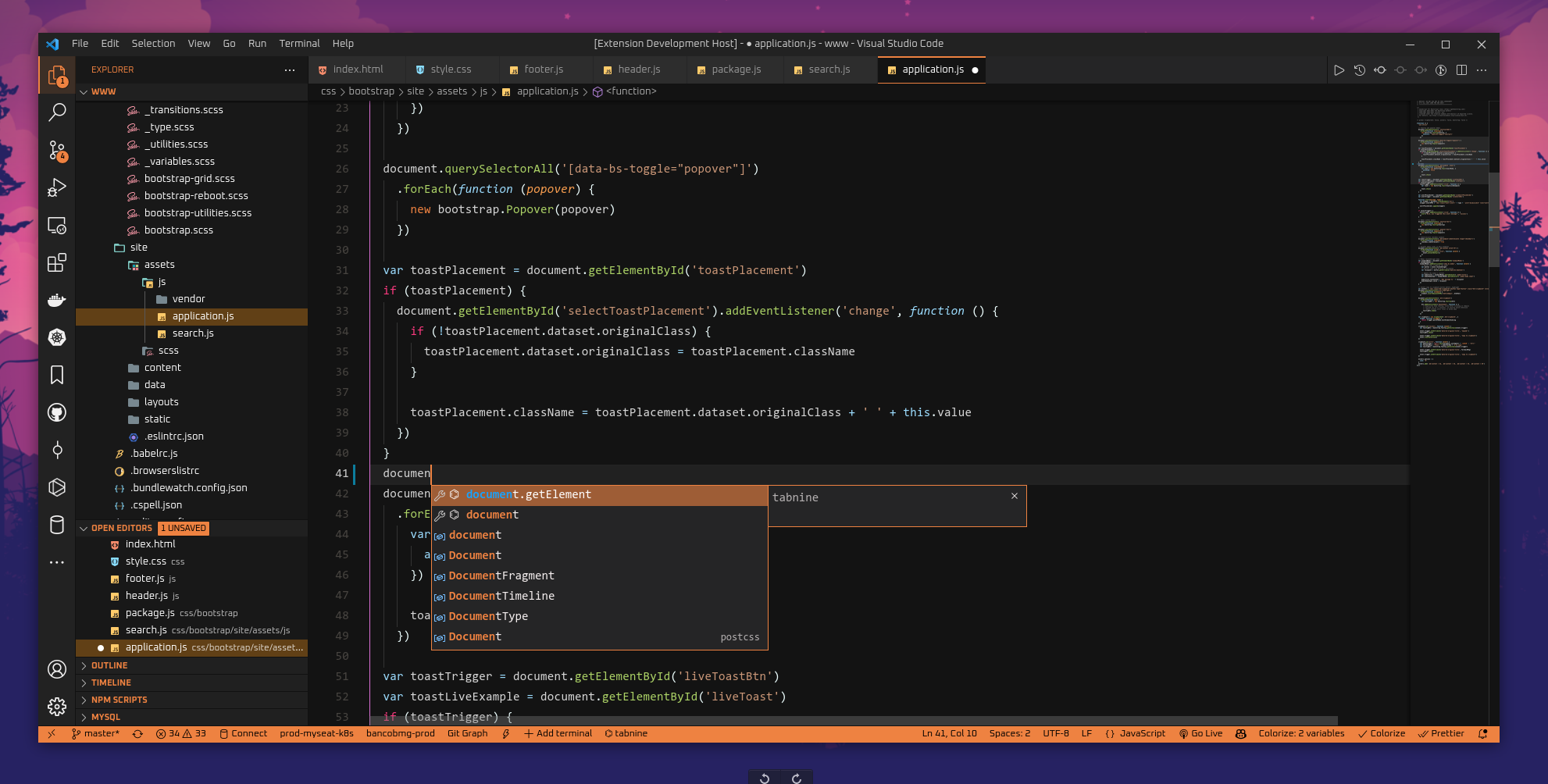The width and height of the screenshot is (1548, 784).
Task: Click the Run Code play icon
Action: (1339, 70)
